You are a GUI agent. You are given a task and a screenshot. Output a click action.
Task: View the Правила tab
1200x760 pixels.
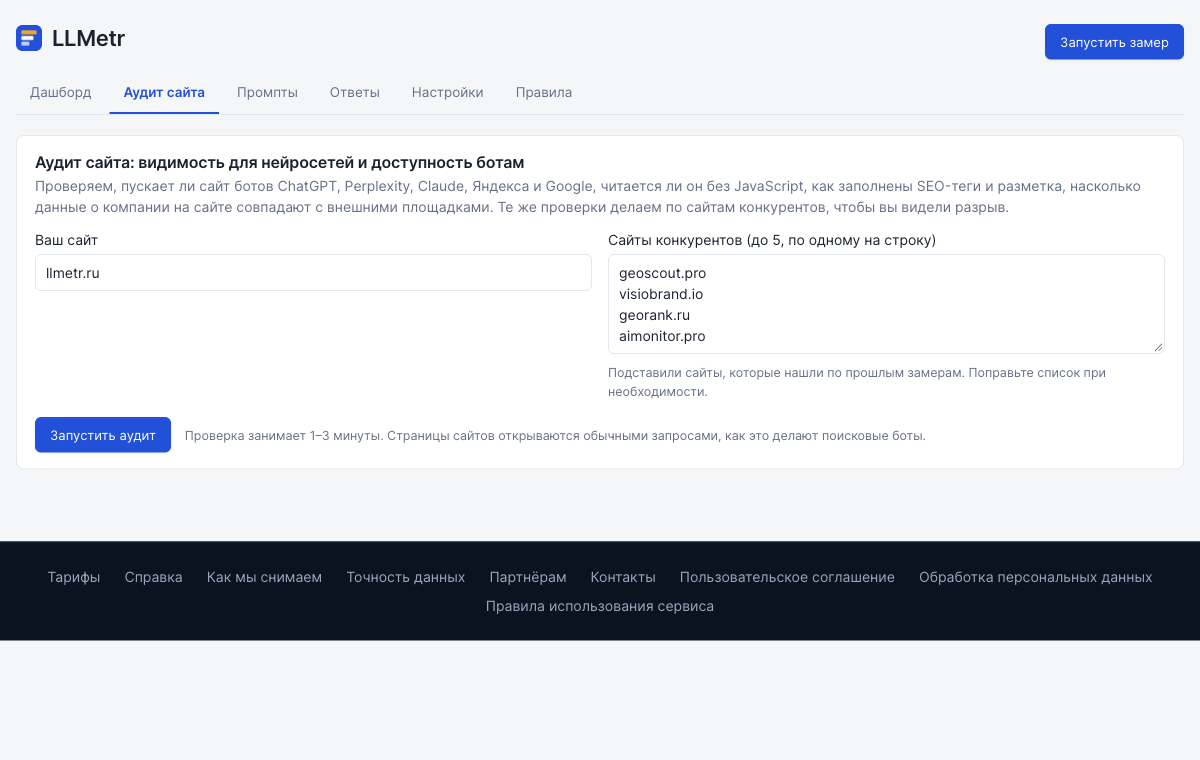[544, 93]
